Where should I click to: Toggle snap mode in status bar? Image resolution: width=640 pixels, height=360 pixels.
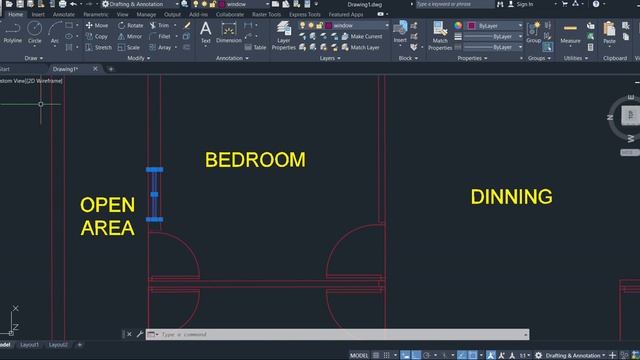coord(387,355)
